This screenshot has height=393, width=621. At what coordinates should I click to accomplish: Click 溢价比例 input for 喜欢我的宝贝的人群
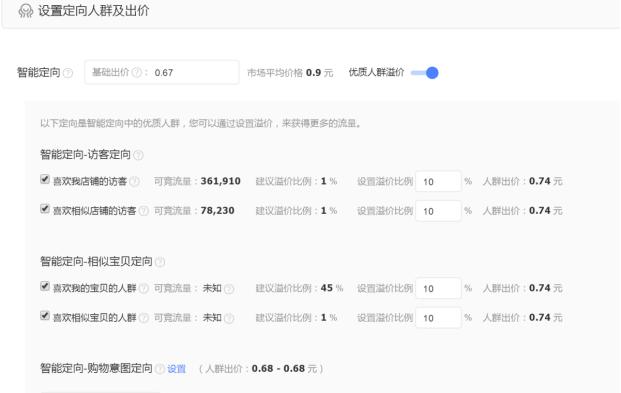pyautogui.click(x=438, y=288)
